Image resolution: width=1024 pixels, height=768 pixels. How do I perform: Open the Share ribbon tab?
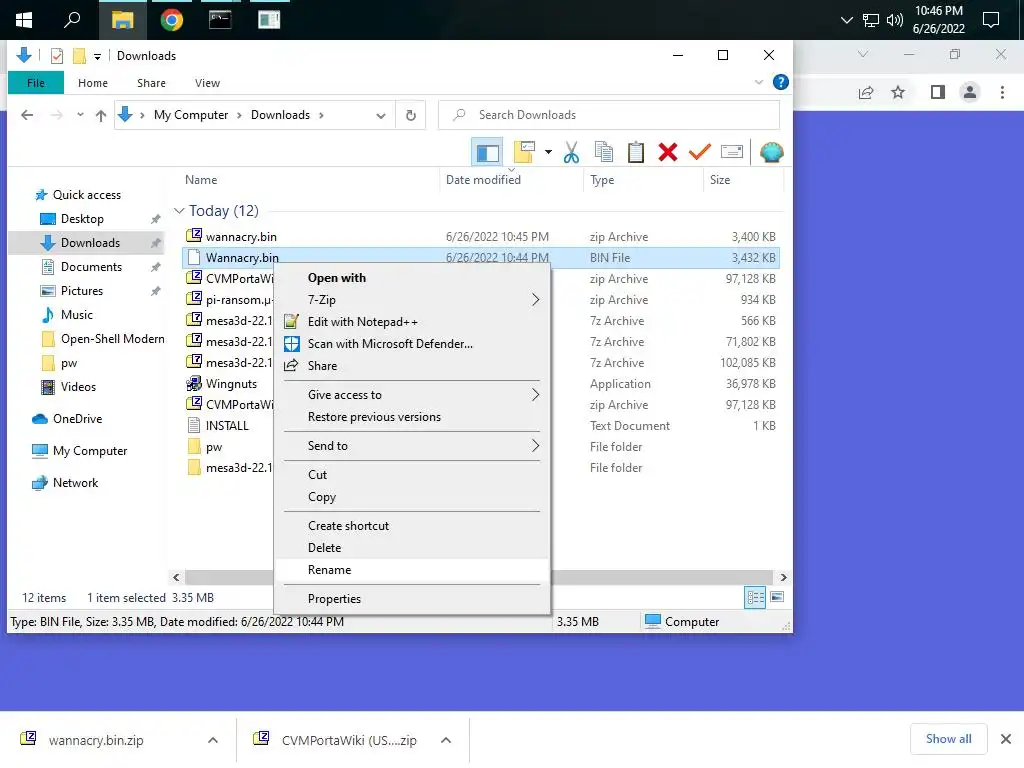(x=151, y=83)
